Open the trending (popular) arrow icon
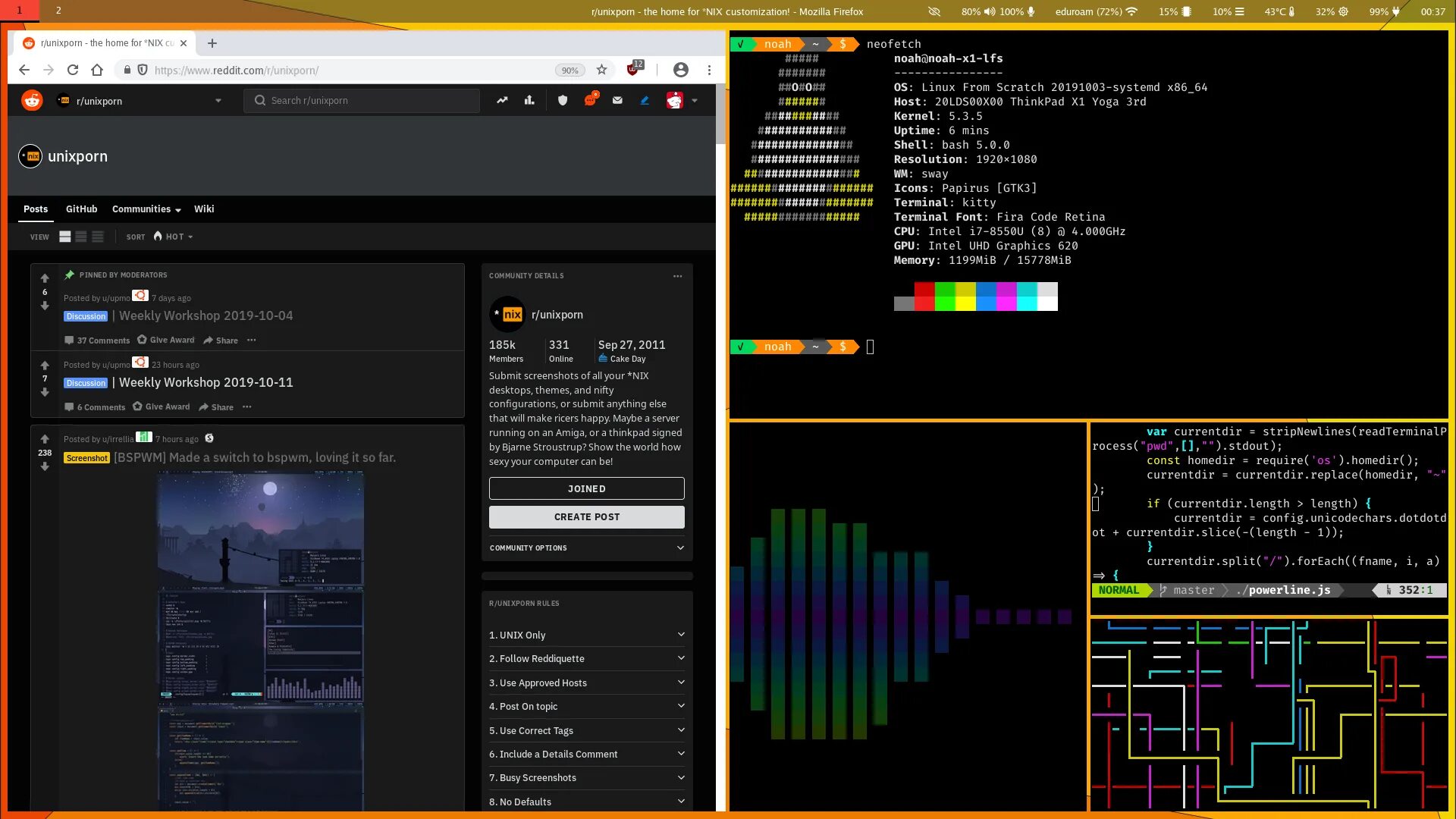 point(502,100)
